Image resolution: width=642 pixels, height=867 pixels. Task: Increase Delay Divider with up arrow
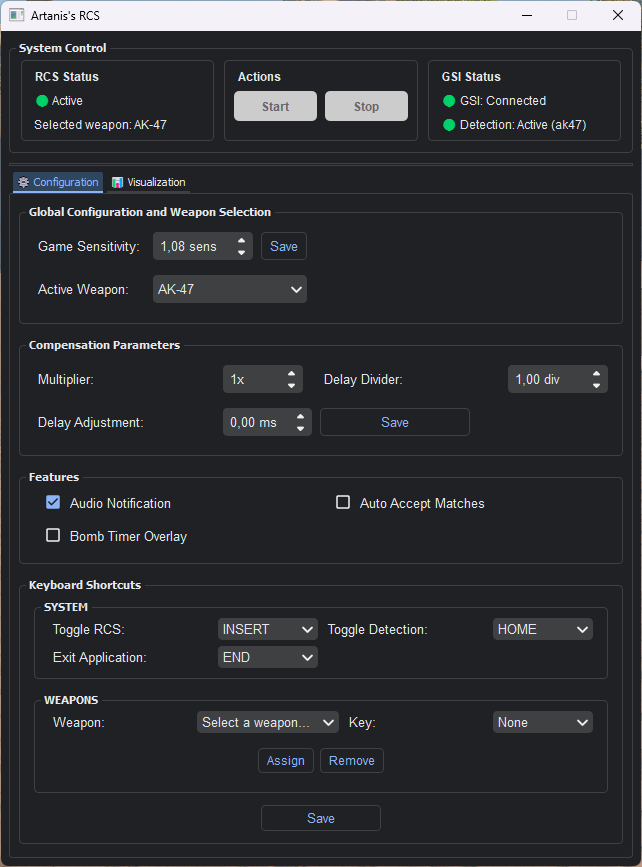tap(596, 373)
